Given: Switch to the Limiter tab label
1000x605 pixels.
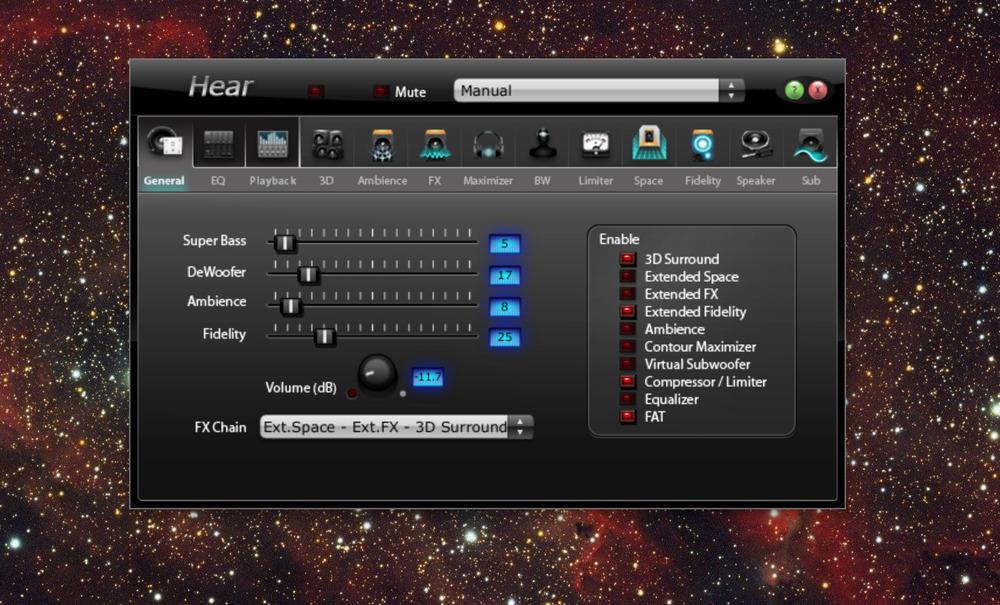Looking at the screenshot, I should click(x=596, y=180).
